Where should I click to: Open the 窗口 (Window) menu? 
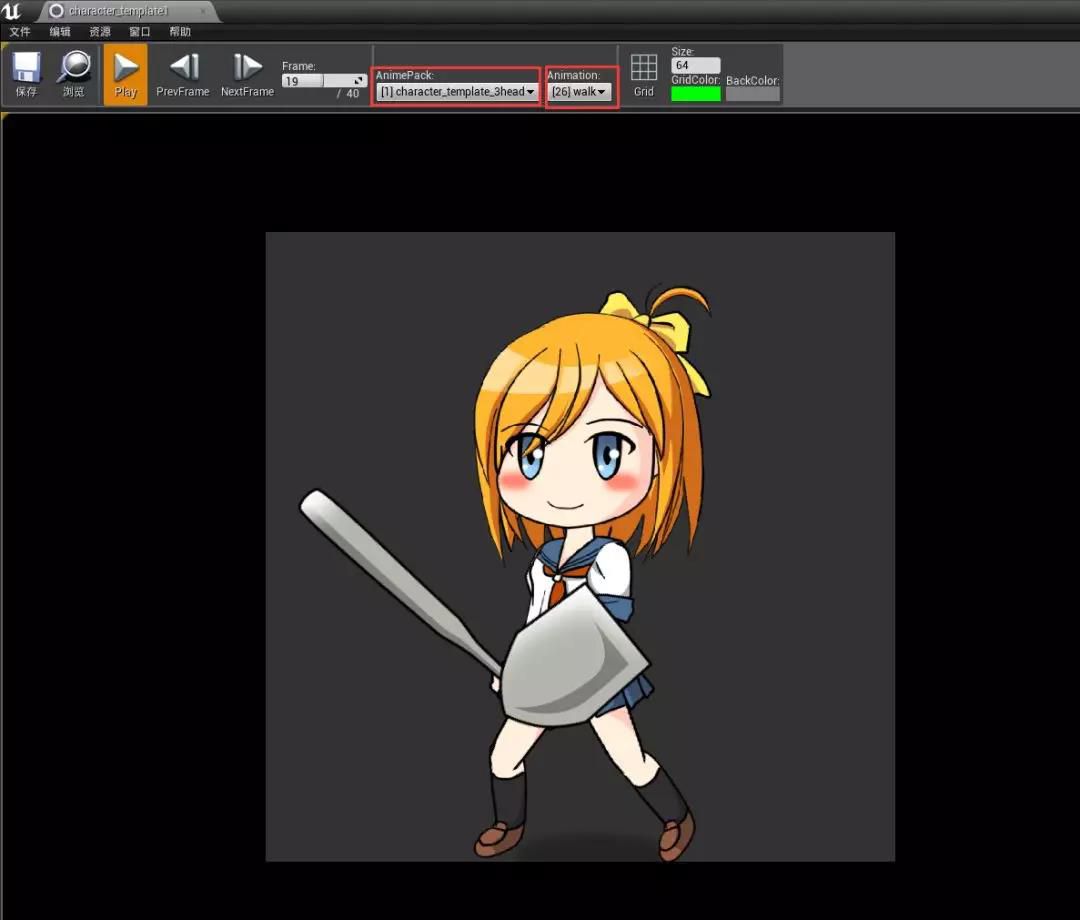coord(140,32)
